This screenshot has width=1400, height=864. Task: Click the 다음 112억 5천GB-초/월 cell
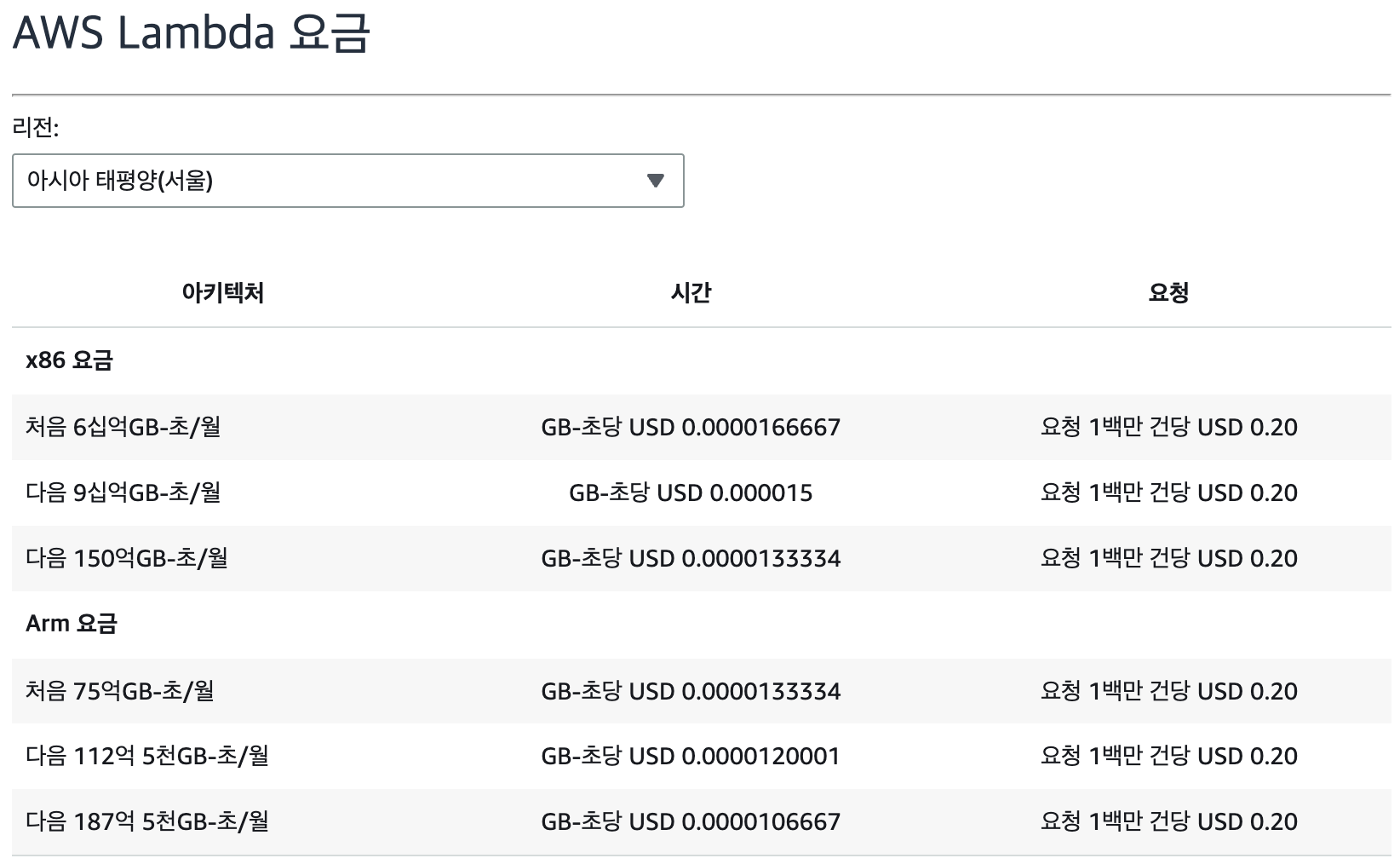pyautogui.click(x=147, y=756)
